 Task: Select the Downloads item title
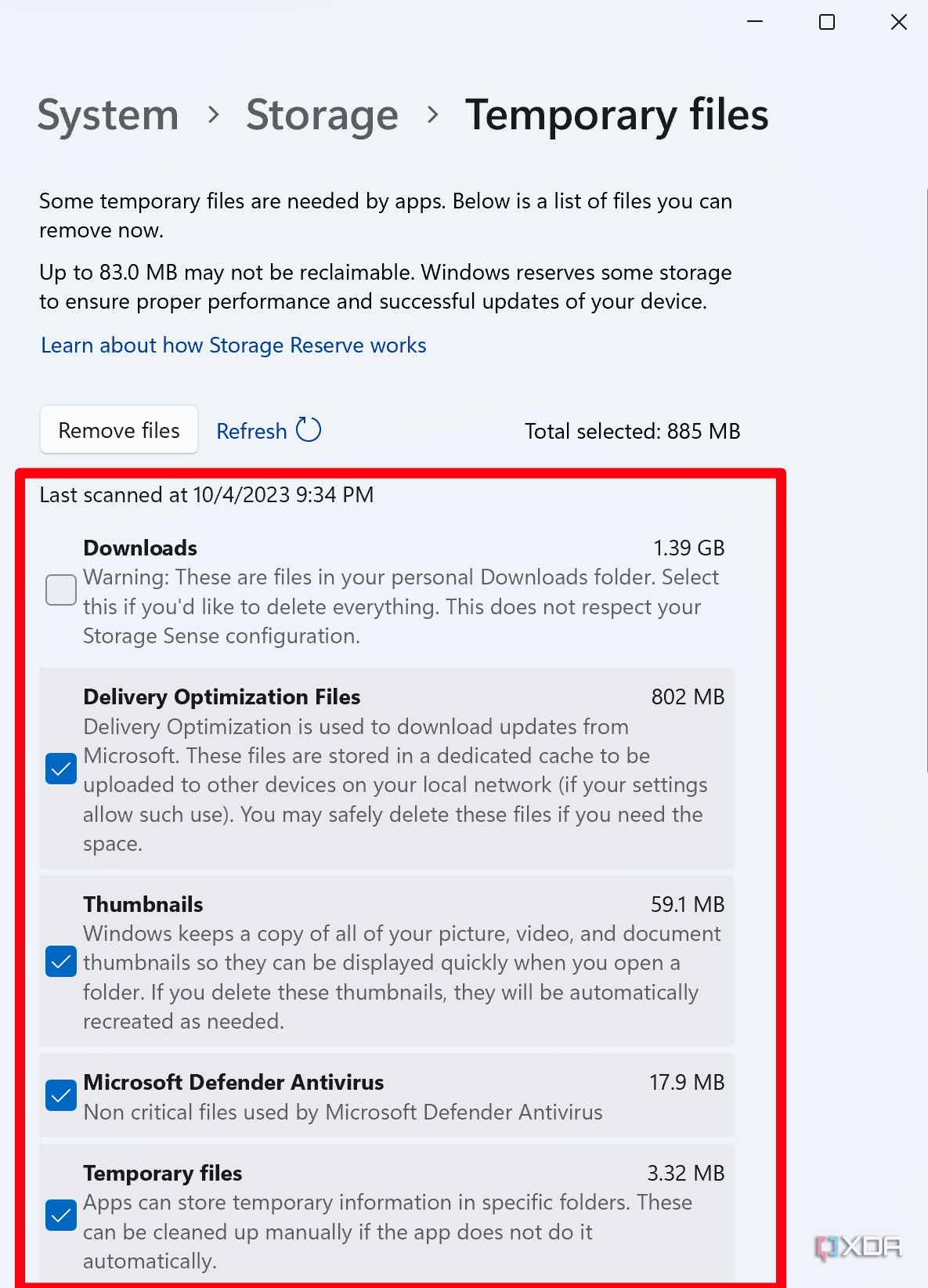click(139, 548)
